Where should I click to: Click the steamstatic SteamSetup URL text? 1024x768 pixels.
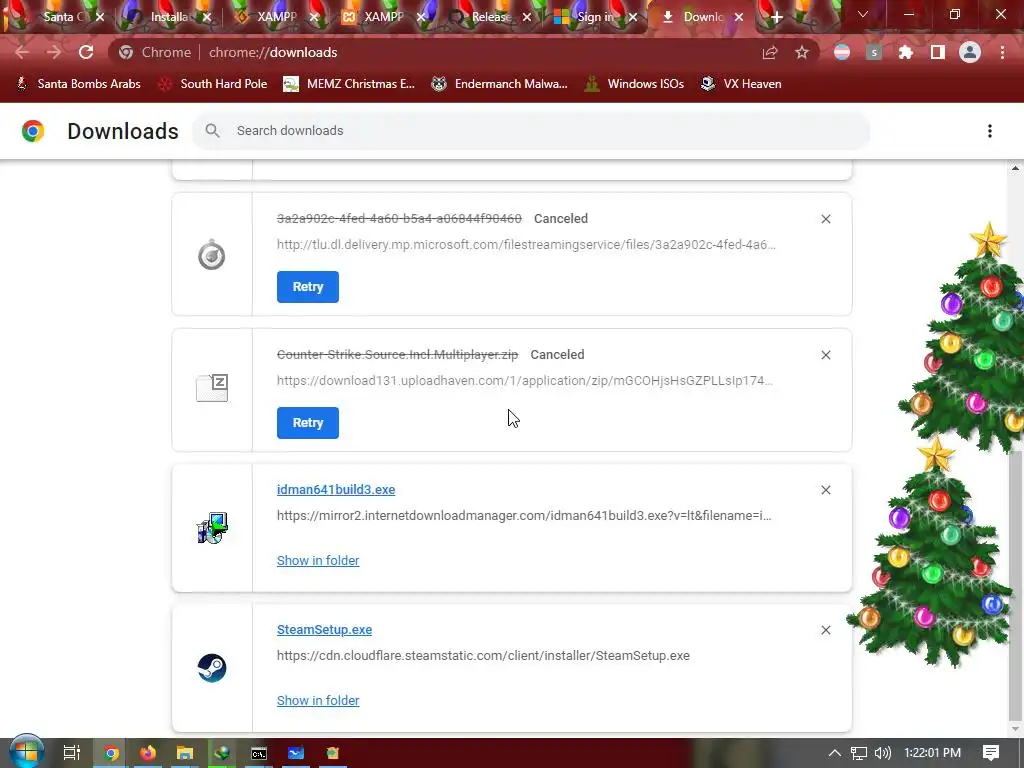coord(483,656)
